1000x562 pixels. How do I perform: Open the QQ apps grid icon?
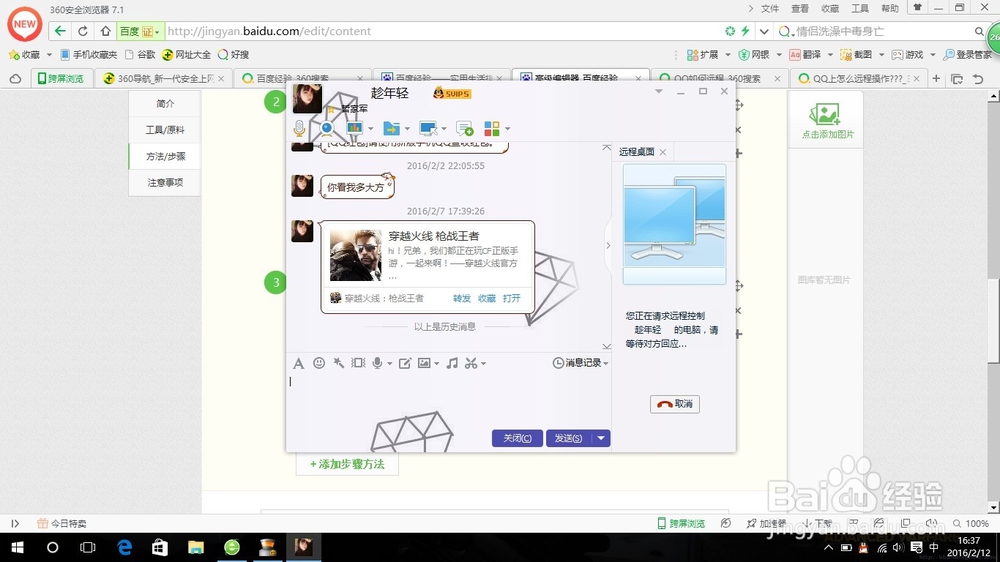[x=492, y=128]
